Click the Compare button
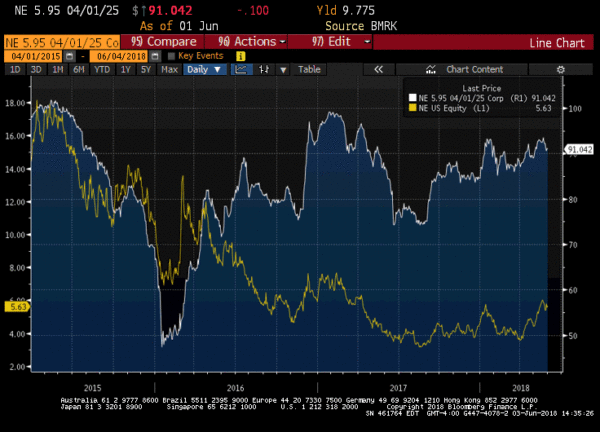 coord(162,42)
